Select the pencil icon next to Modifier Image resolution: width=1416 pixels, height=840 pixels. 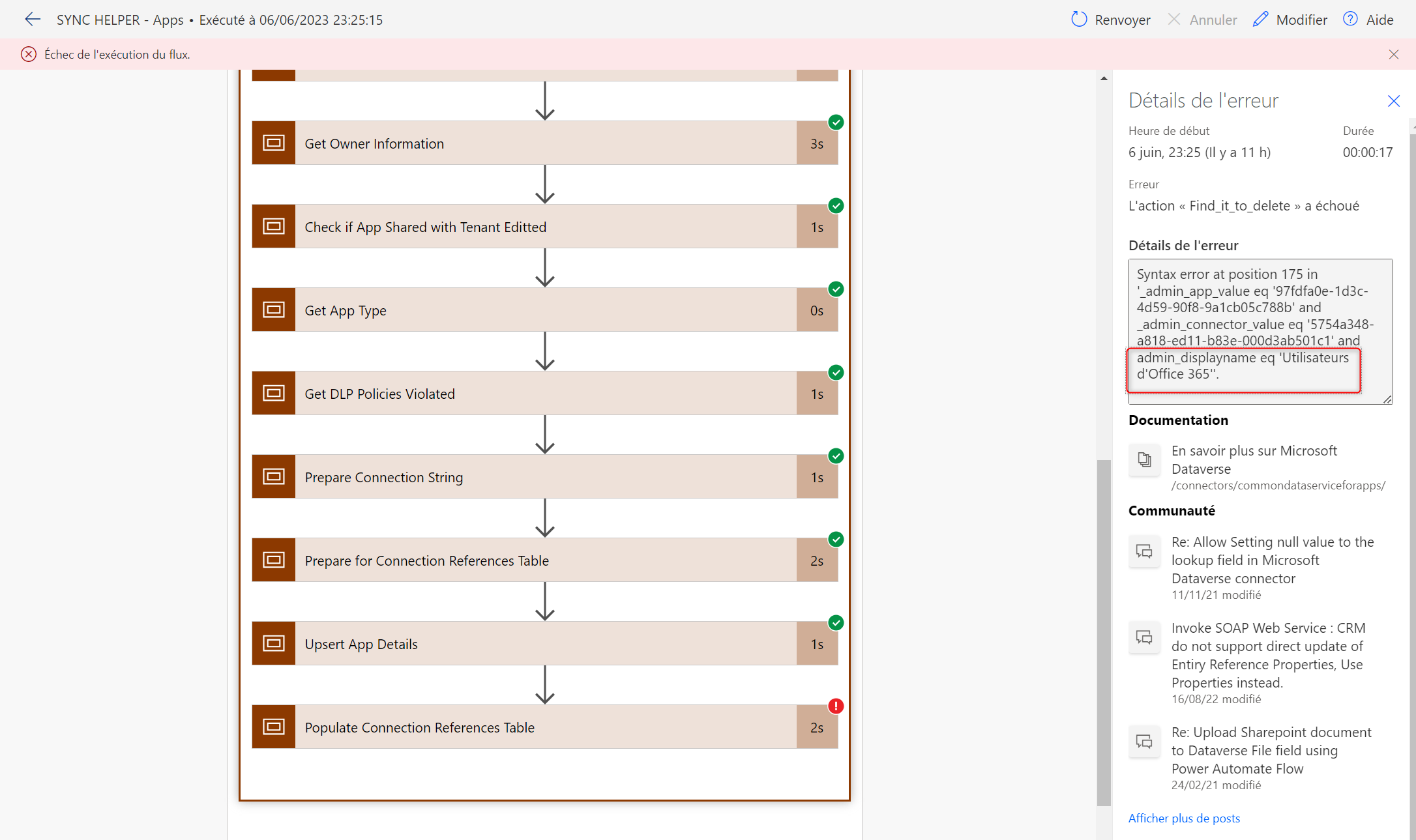pos(1260,19)
